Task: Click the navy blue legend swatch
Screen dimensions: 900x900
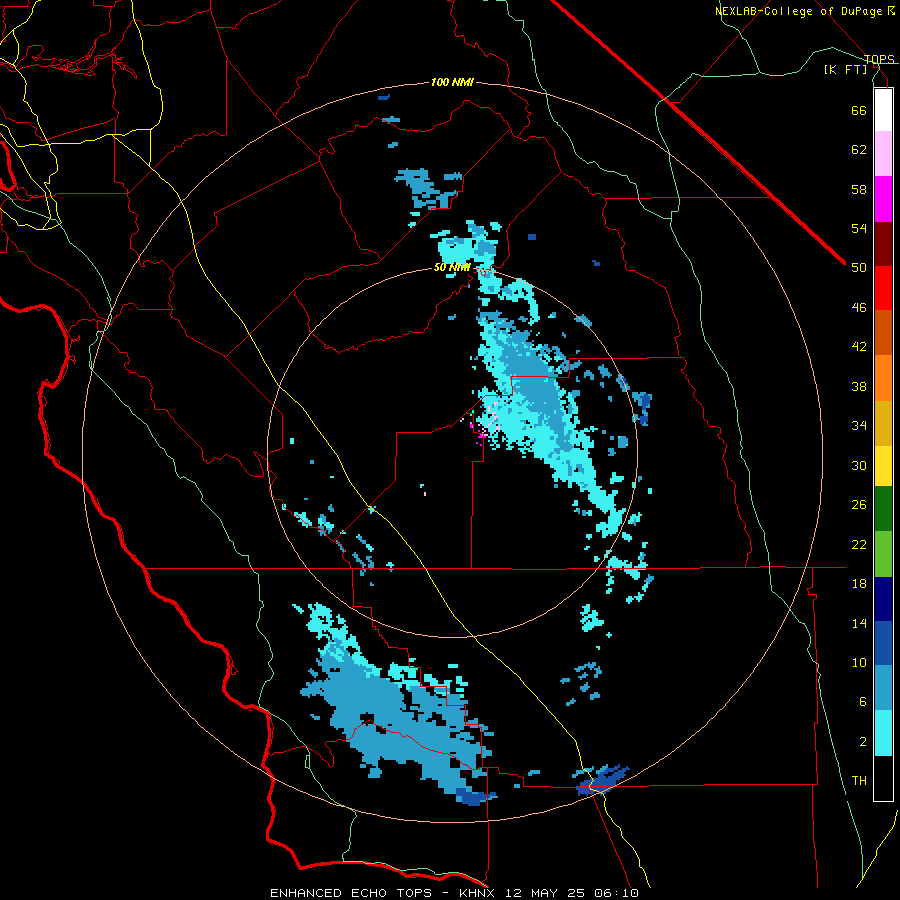Action: 883,599
